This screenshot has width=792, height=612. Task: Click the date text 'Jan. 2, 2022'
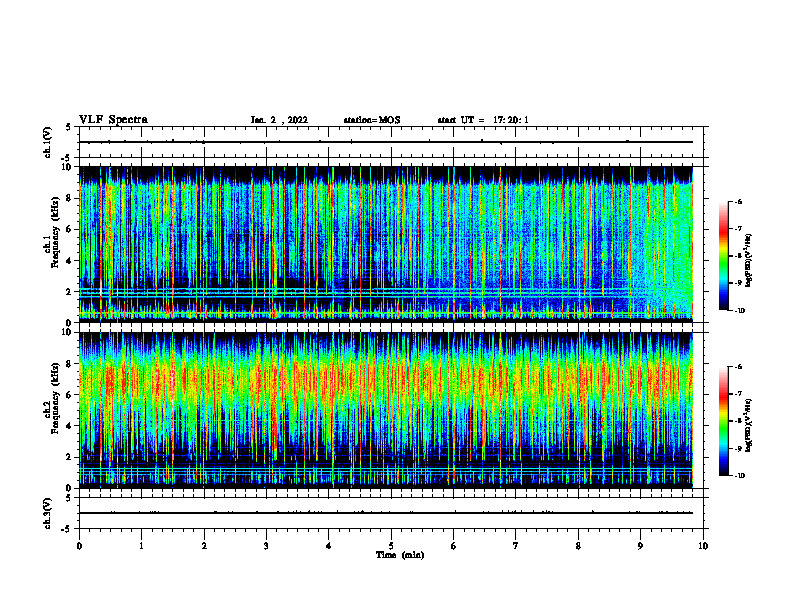pos(279,120)
